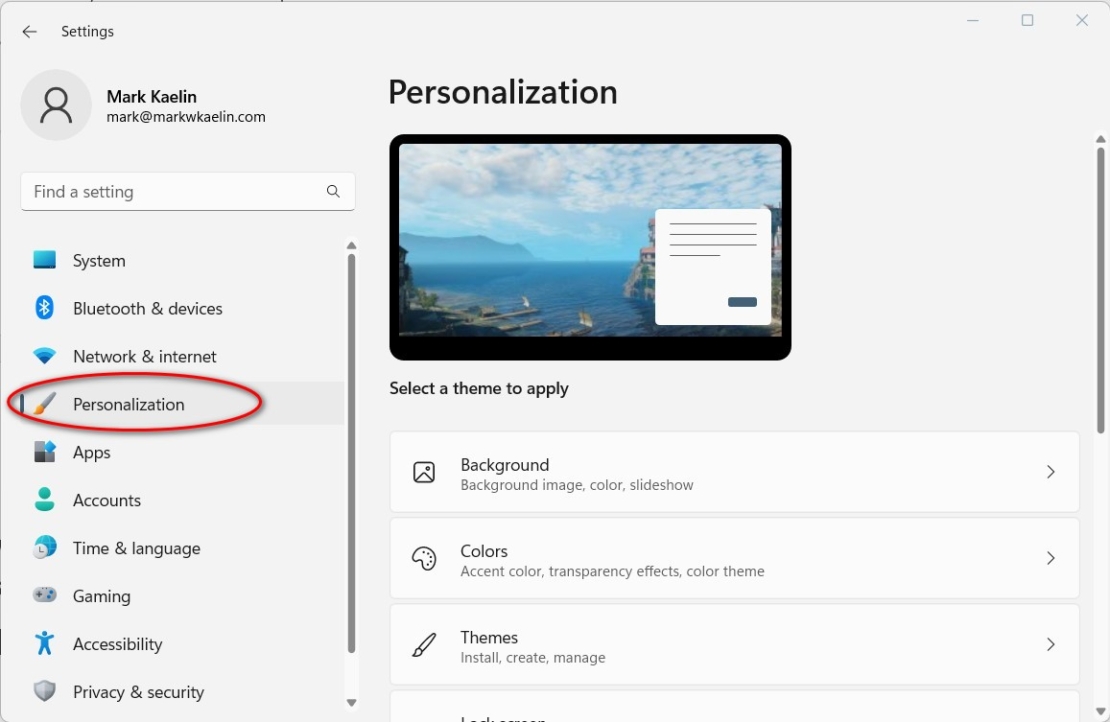Select the Colors palette icon
Image resolution: width=1110 pixels, height=722 pixels.
[x=424, y=558]
